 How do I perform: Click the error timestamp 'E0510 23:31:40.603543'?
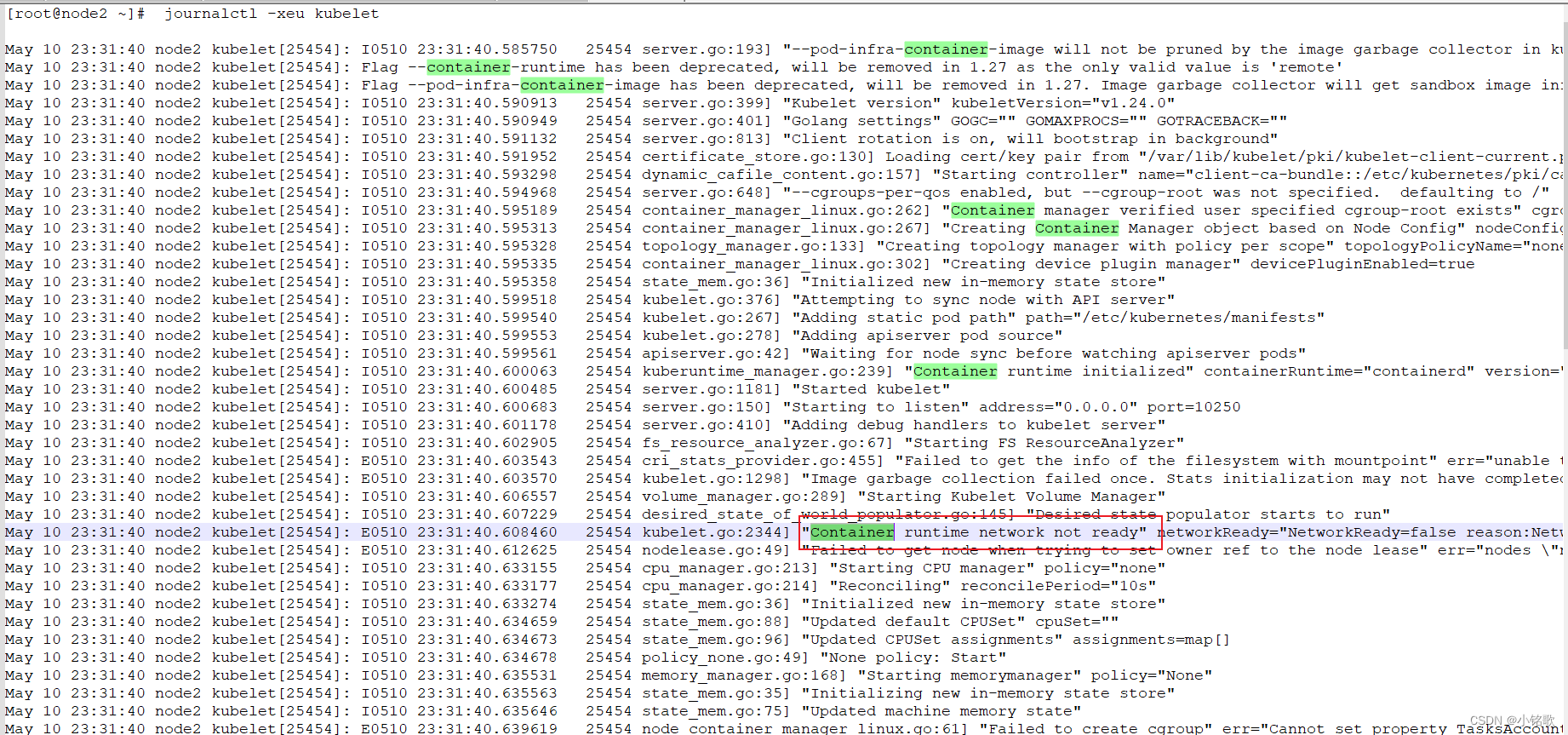coord(459,461)
